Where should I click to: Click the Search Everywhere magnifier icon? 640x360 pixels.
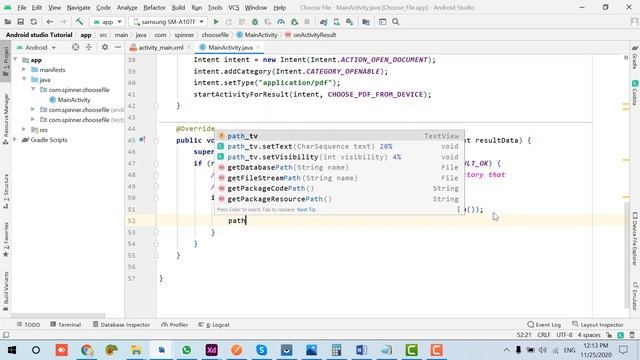(396, 22)
